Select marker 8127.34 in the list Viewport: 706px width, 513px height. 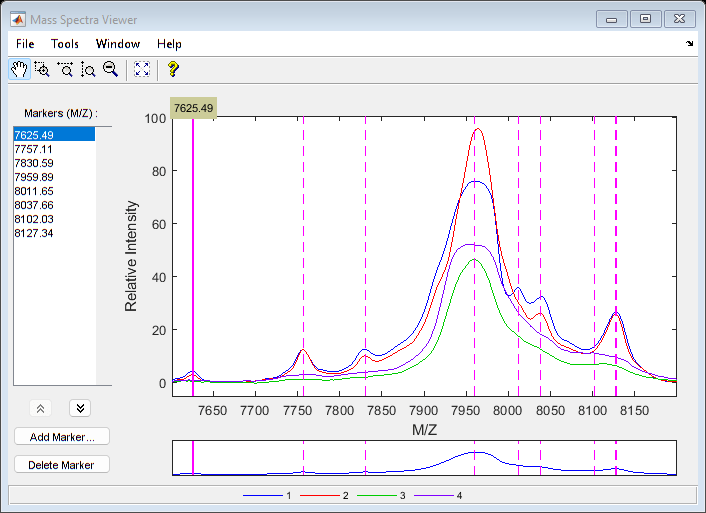[34, 233]
